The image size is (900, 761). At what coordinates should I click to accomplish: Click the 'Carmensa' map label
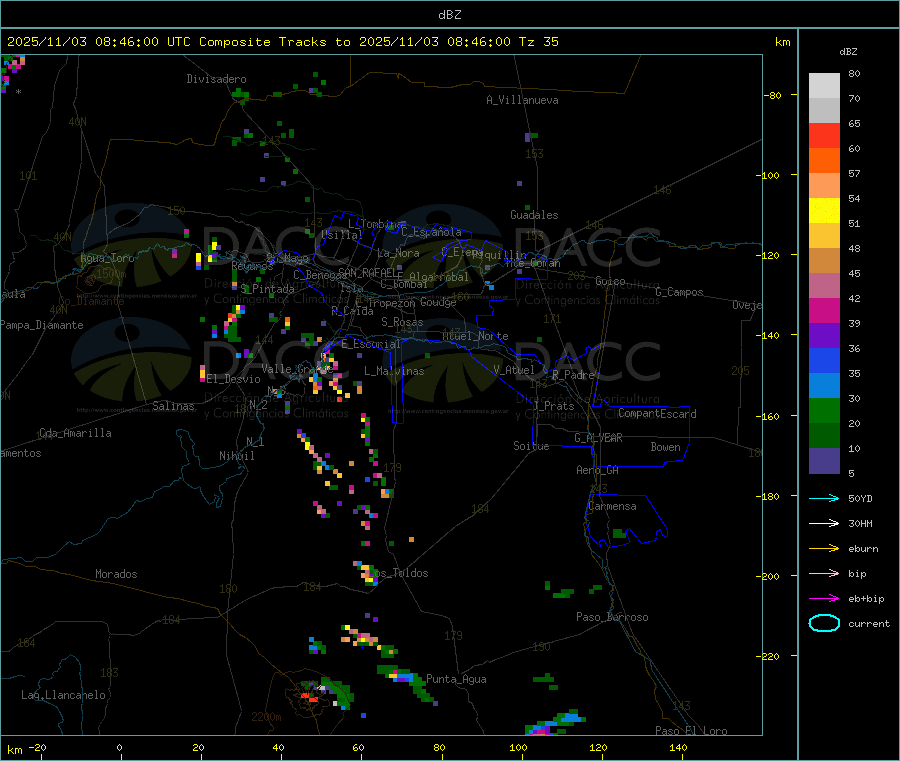[x=612, y=506]
